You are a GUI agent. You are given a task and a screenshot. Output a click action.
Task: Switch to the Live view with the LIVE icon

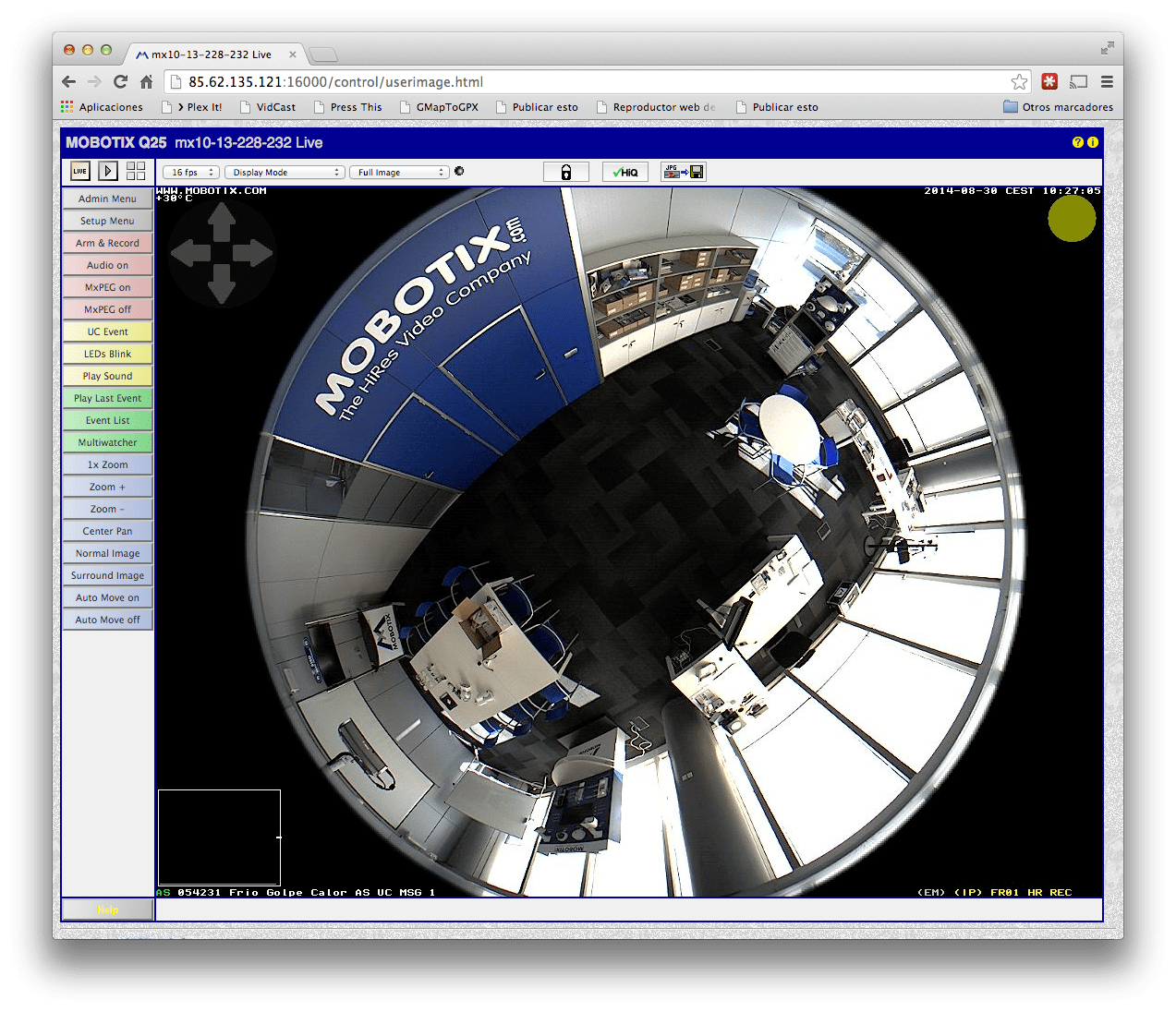79,171
